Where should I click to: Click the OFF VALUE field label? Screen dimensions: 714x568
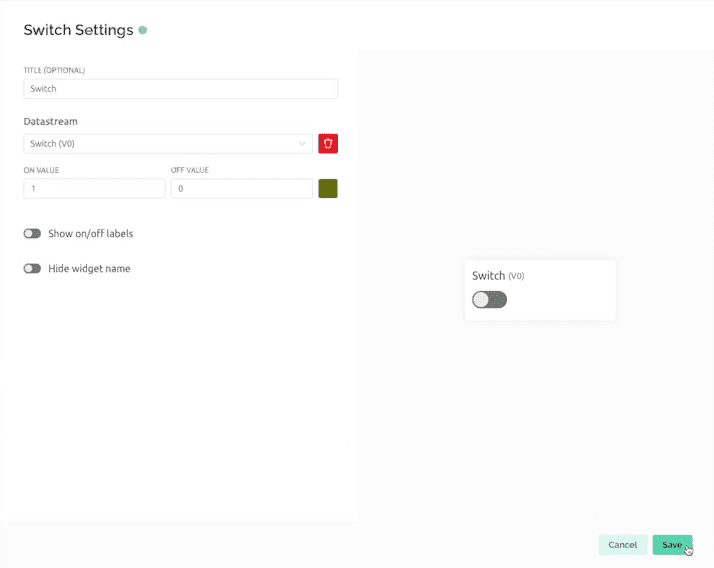pyautogui.click(x=189, y=170)
